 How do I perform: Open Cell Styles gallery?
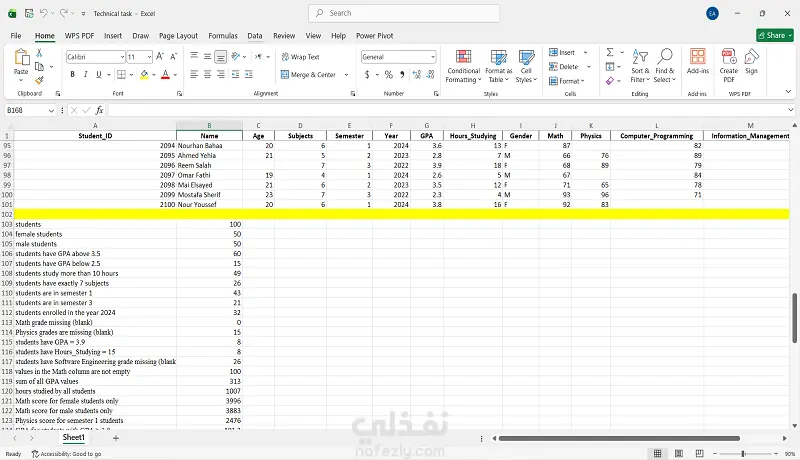coord(526,66)
